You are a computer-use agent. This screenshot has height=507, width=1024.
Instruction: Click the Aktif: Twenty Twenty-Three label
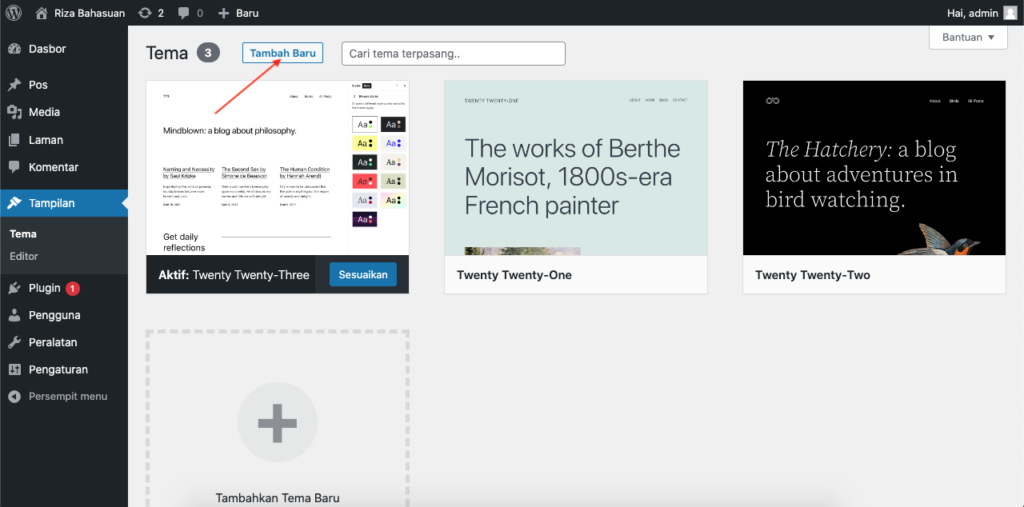click(x=234, y=275)
